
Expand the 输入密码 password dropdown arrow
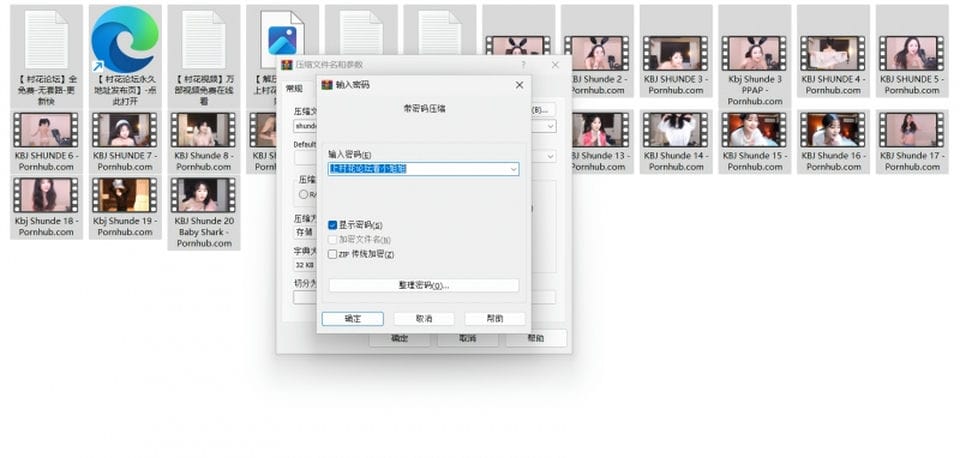[x=514, y=169]
